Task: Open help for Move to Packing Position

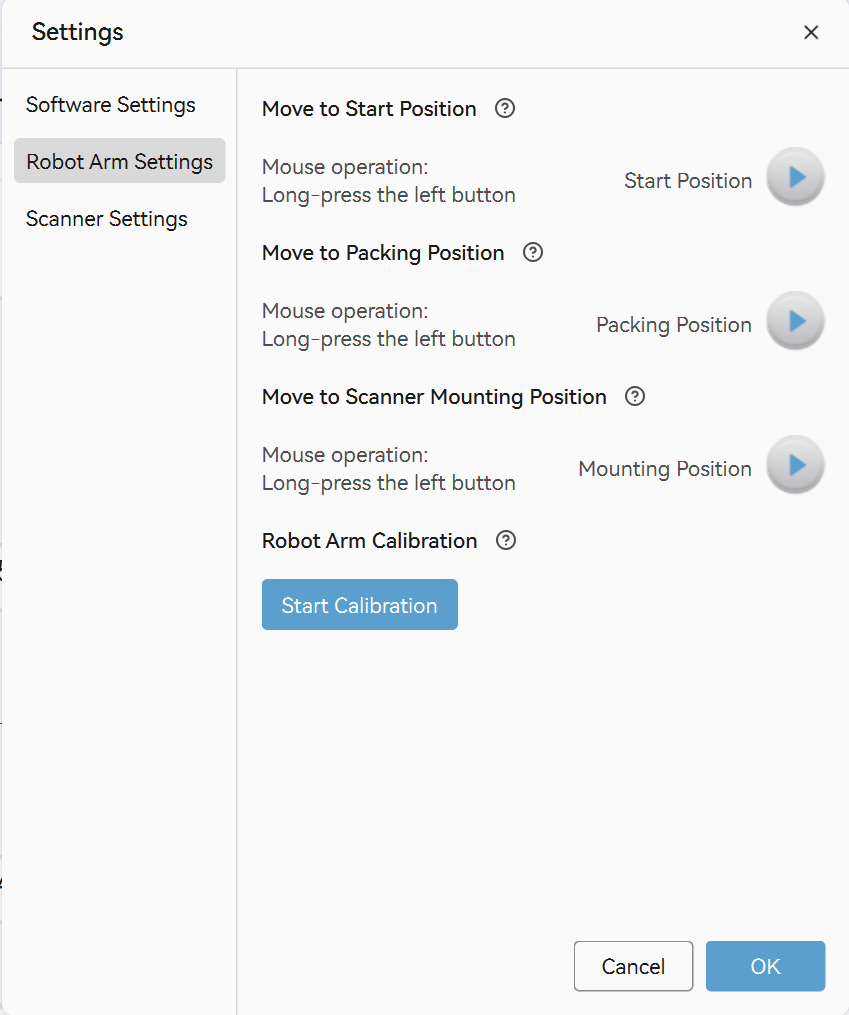Action: coord(533,252)
